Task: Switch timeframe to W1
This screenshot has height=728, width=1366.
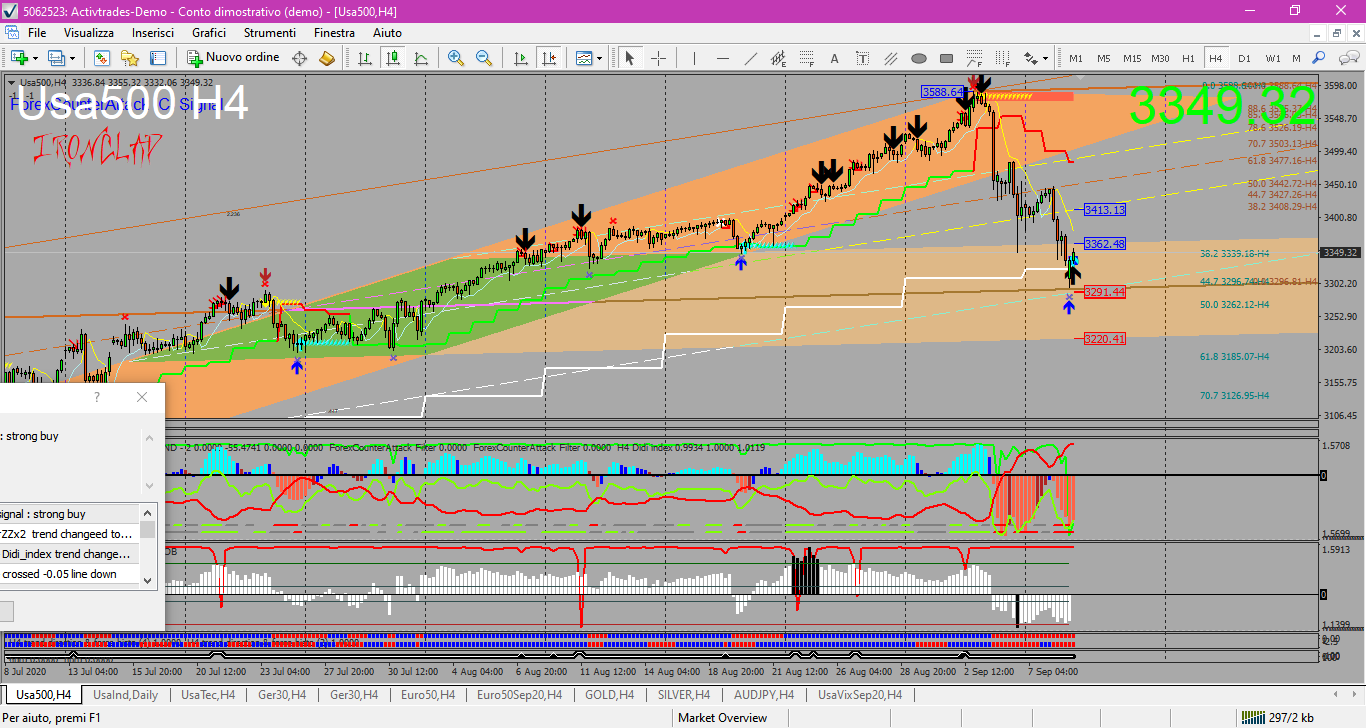Action: (1272, 58)
